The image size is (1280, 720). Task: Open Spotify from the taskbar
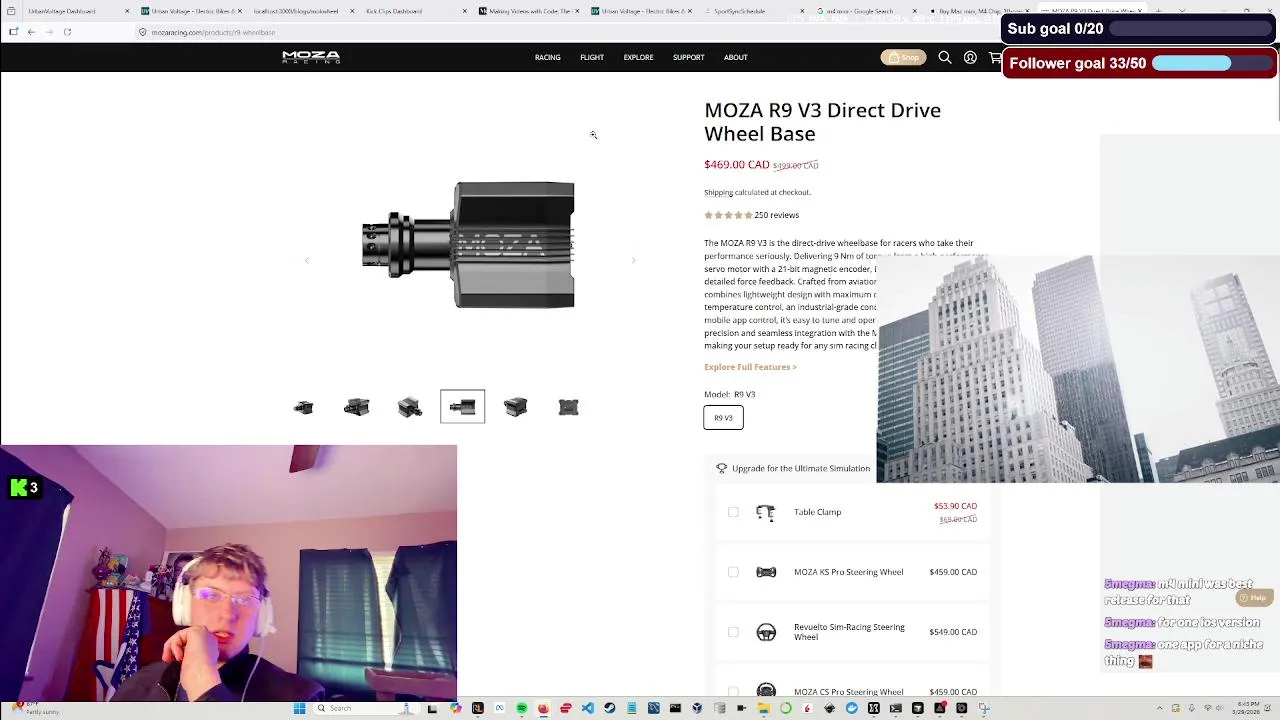point(521,708)
